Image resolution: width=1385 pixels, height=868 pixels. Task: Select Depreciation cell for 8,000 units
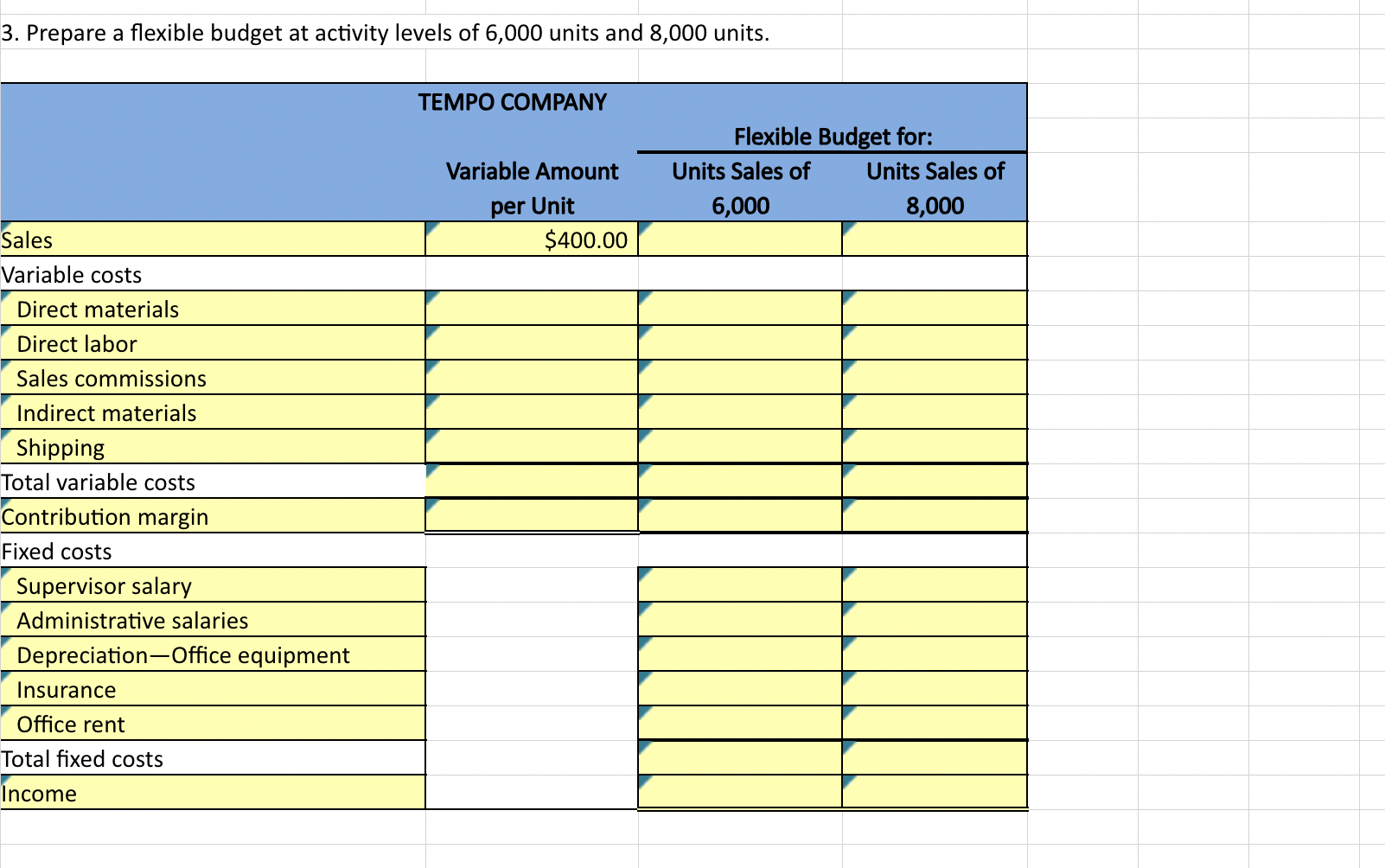[x=935, y=654]
